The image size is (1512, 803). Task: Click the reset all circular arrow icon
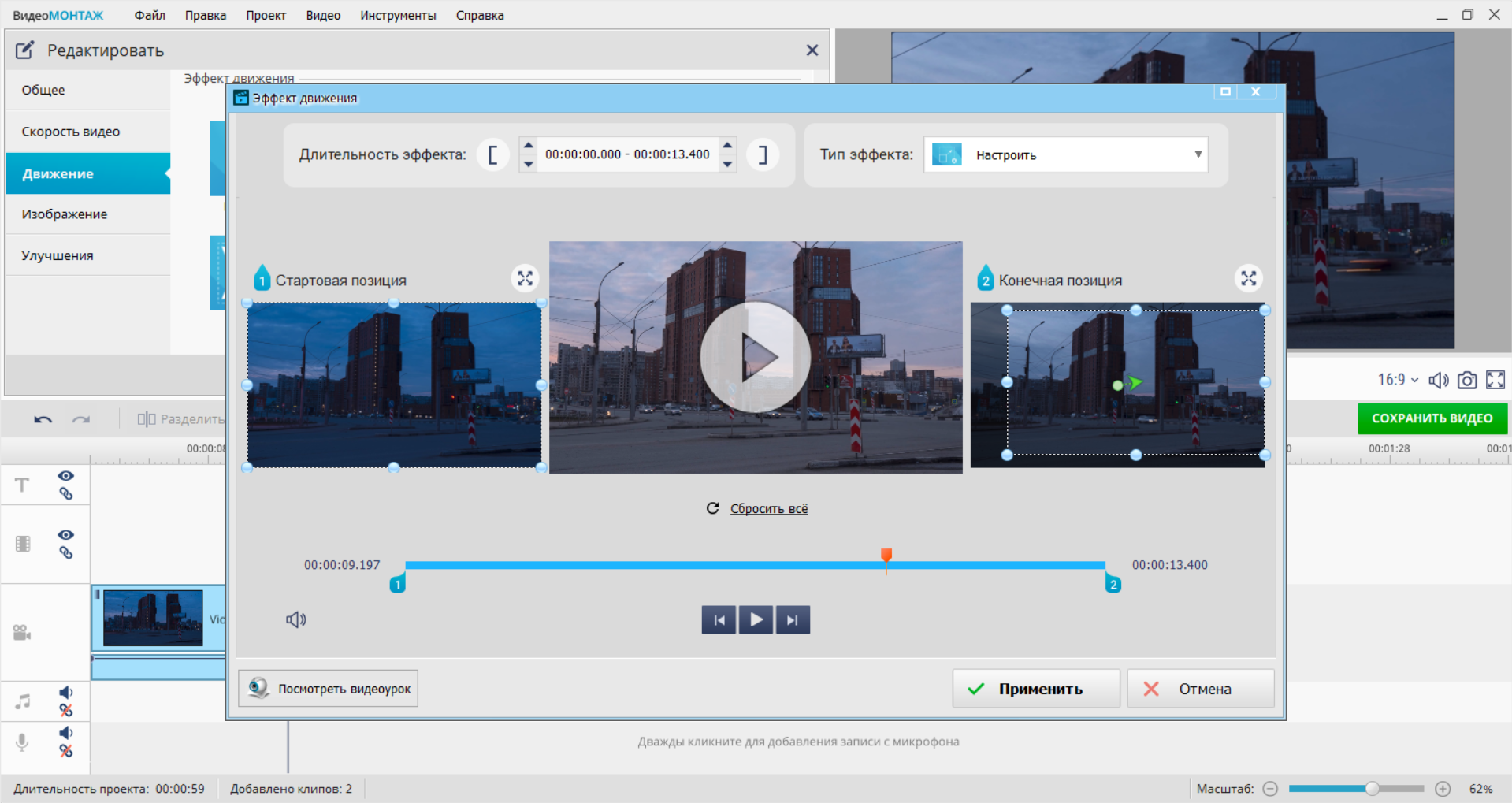click(712, 508)
